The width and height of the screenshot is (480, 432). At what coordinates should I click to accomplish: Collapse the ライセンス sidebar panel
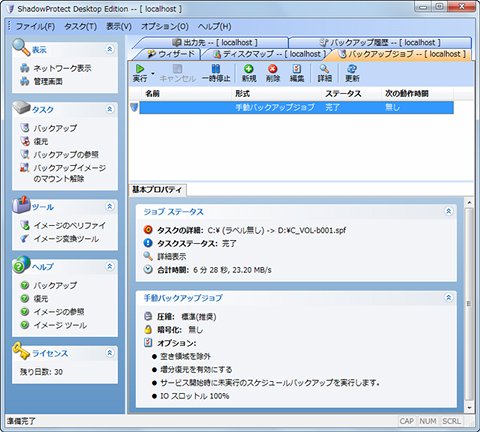pyautogui.click(x=110, y=353)
